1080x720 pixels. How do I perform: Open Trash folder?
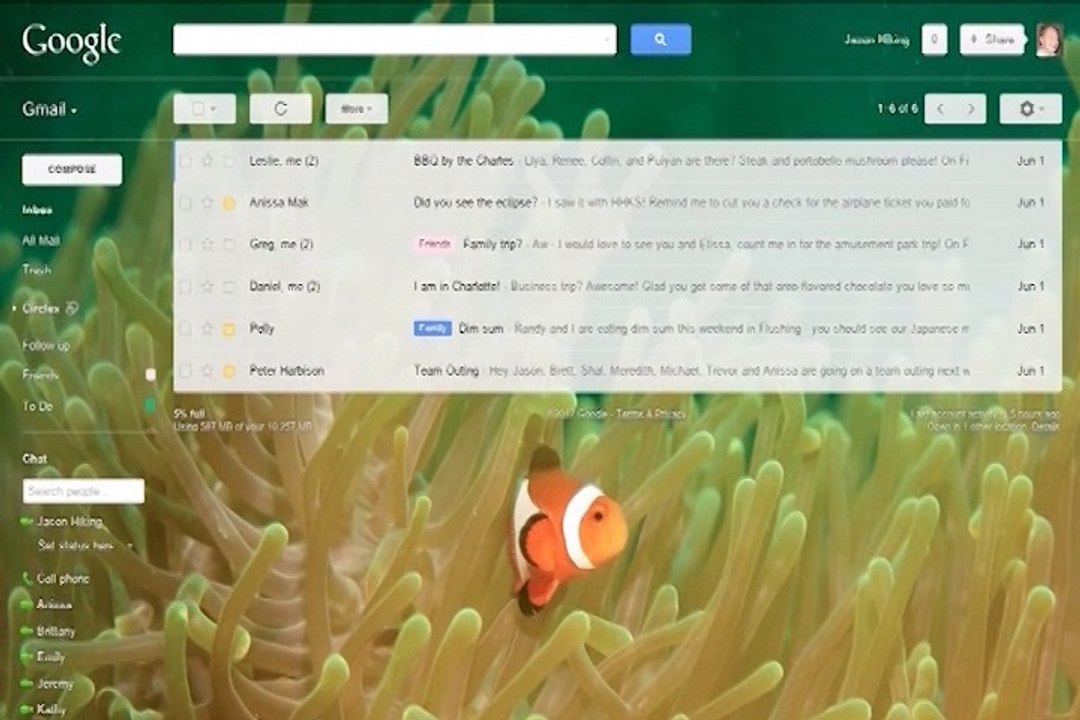pyautogui.click(x=37, y=270)
